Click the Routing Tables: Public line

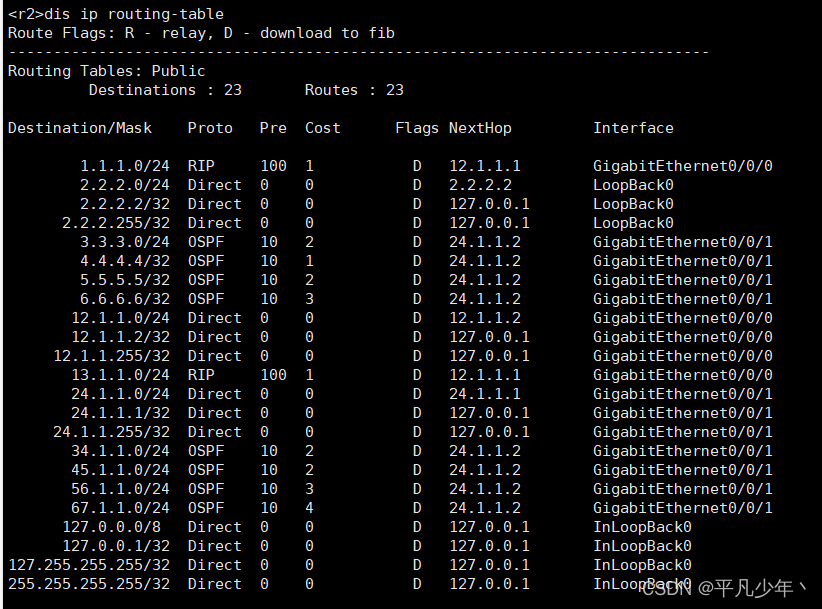pyautogui.click(x=106, y=71)
